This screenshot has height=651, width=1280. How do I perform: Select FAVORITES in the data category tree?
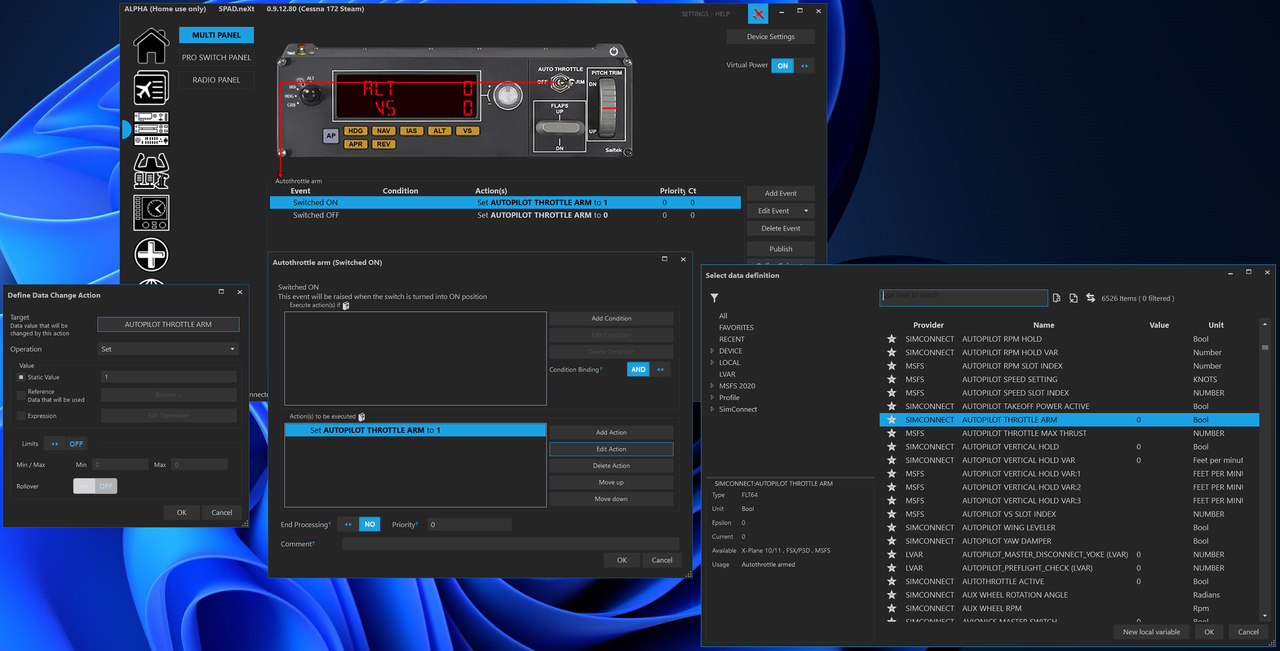(x=737, y=327)
